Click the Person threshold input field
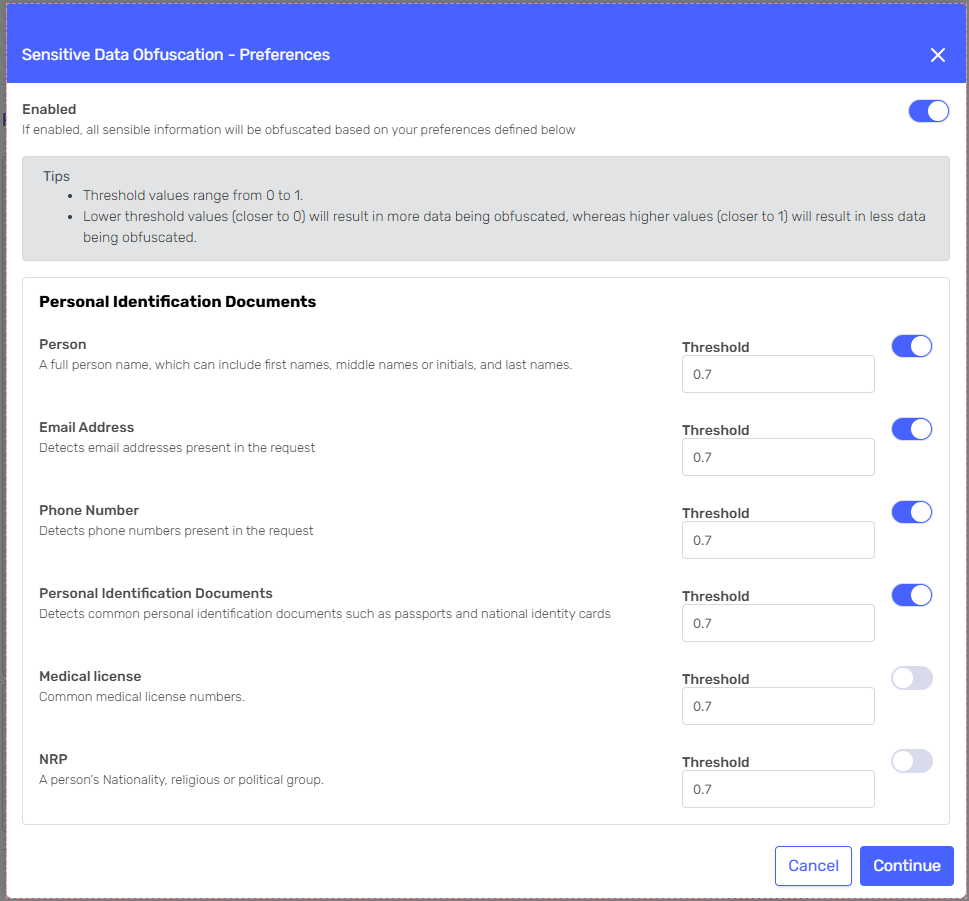Viewport: 969px width, 901px height. pyautogui.click(x=777, y=374)
